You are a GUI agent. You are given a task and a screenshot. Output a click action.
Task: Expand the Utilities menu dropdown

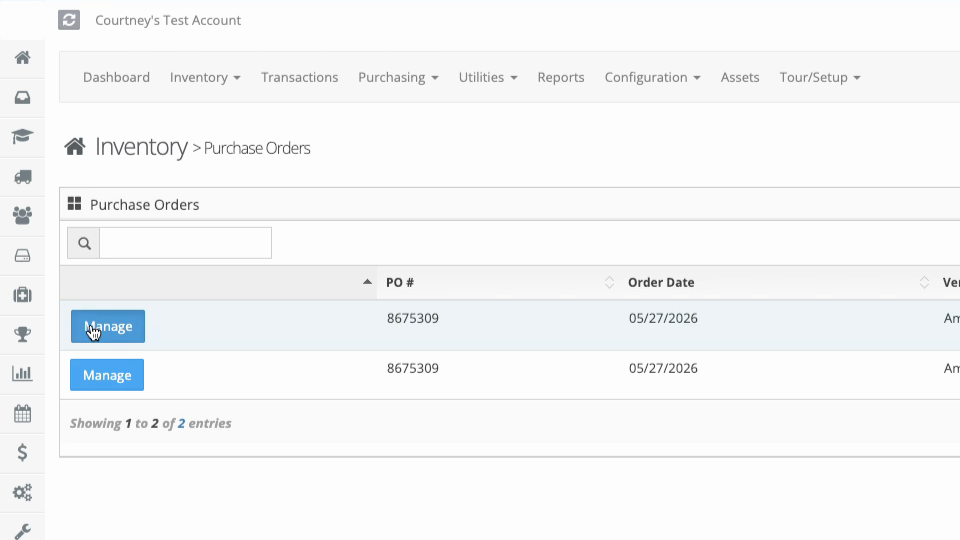[488, 77]
